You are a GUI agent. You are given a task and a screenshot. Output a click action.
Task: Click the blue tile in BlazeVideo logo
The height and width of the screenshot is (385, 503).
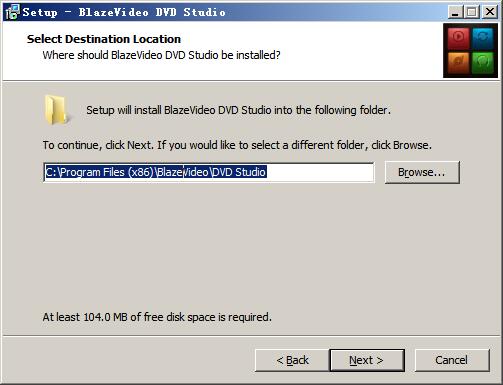point(482,37)
